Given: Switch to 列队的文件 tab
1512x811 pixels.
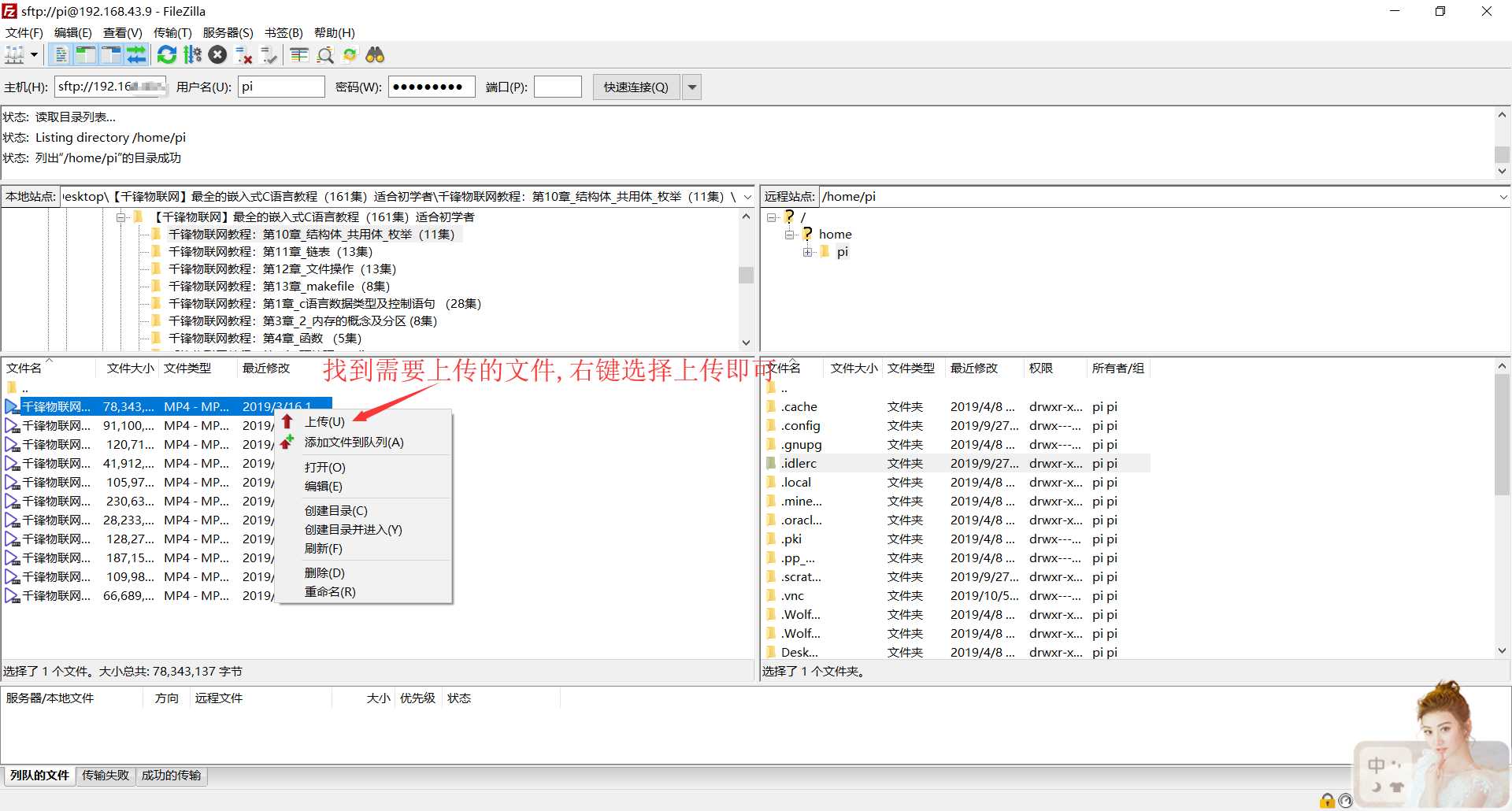Looking at the screenshot, I should [39, 776].
